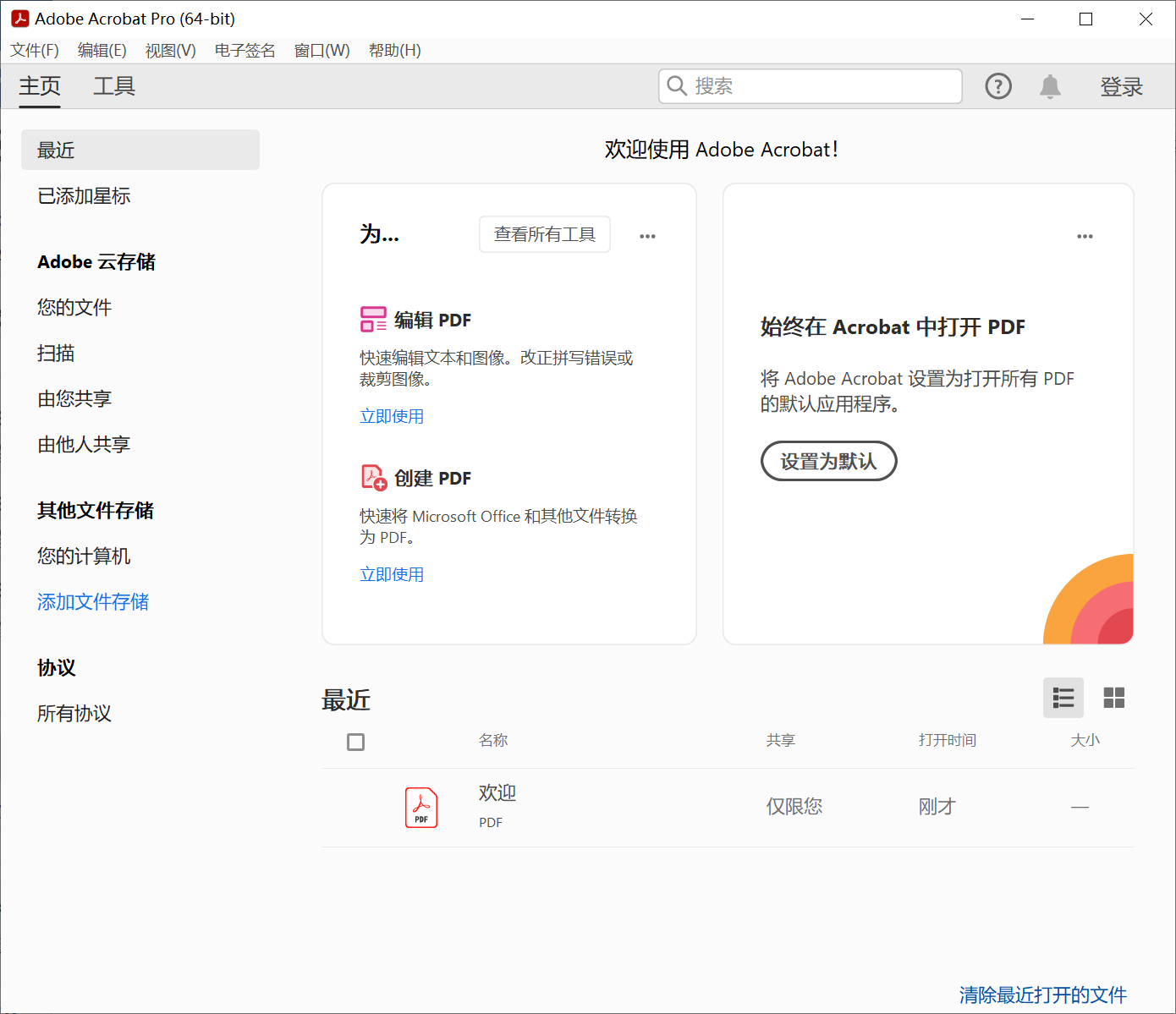Image resolution: width=1176 pixels, height=1014 pixels.
Task: Open the 文件(F) menu
Action: click(x=35, y=51)
